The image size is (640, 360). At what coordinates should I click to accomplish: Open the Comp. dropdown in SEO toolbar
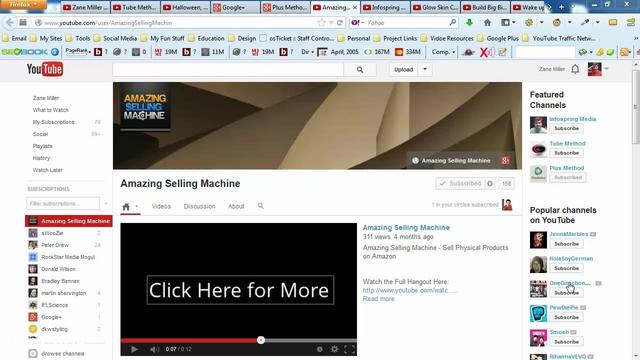coord(443,52)
